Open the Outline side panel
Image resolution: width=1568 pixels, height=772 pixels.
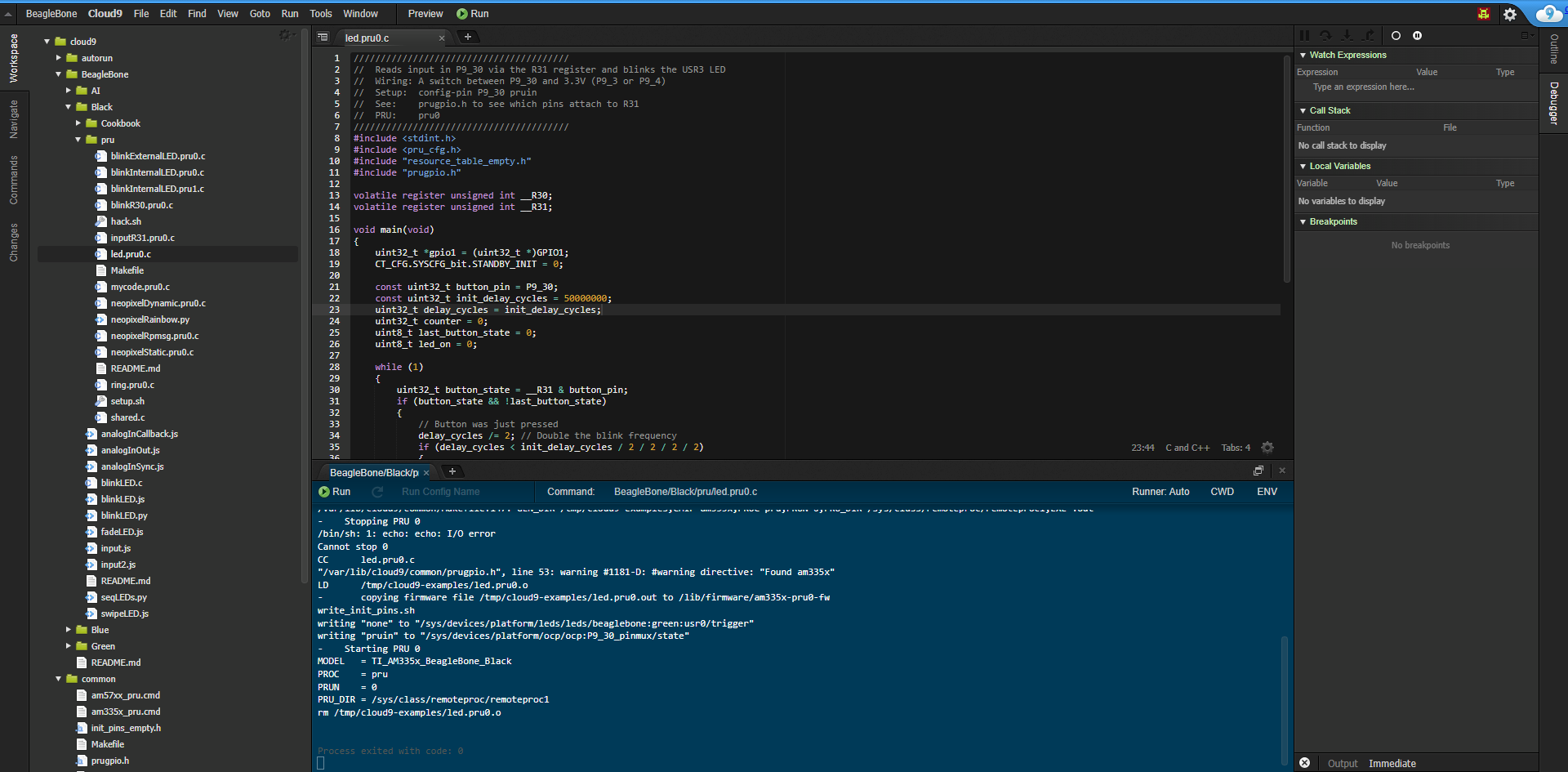pyautogui.click(x=1553, y=49)
